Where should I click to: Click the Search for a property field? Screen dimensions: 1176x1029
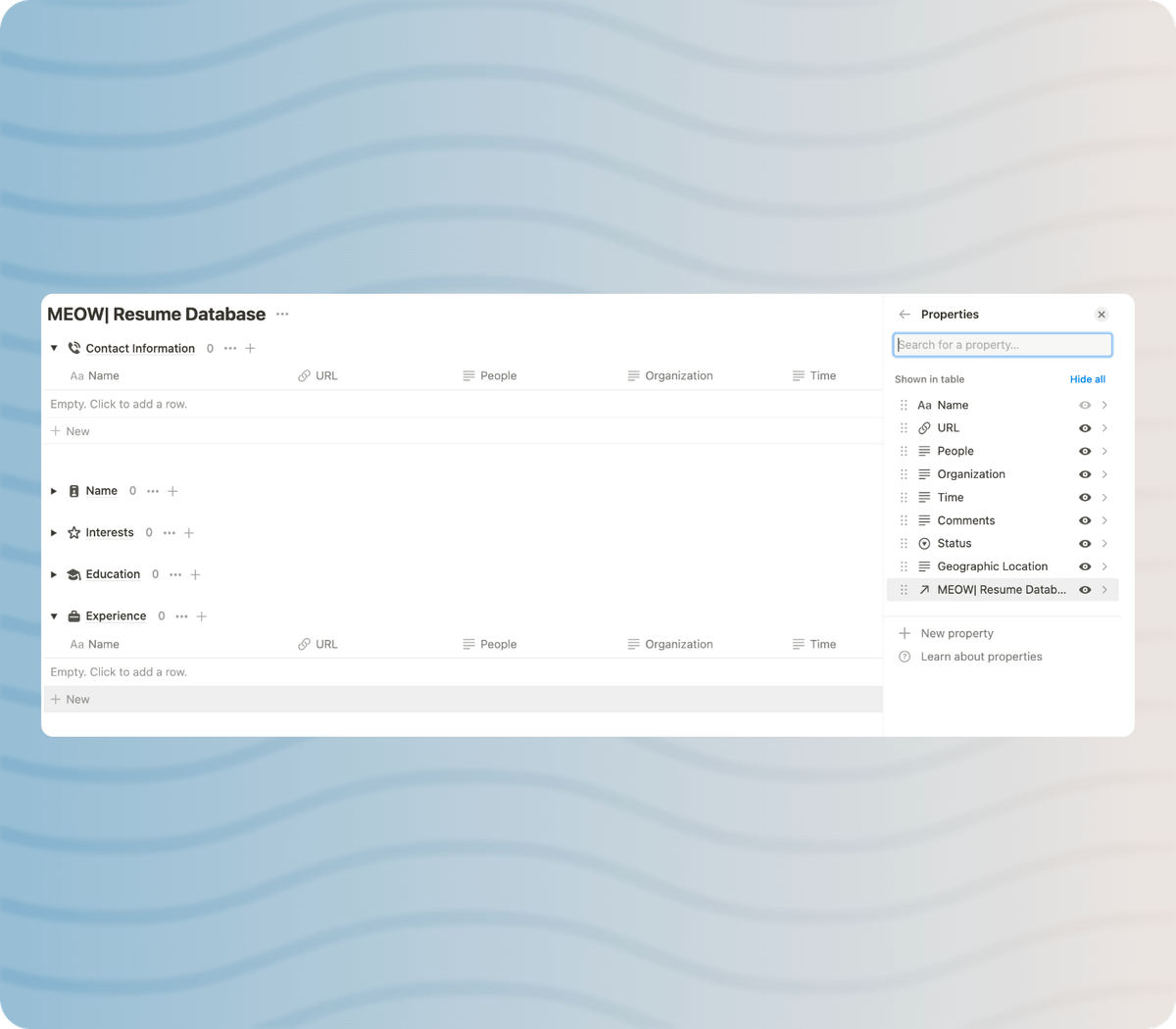[1003, 345]
